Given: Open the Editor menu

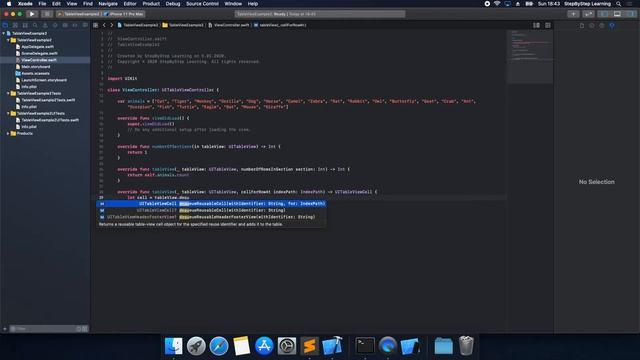Looking at the screenshot, I should [130, 4].
